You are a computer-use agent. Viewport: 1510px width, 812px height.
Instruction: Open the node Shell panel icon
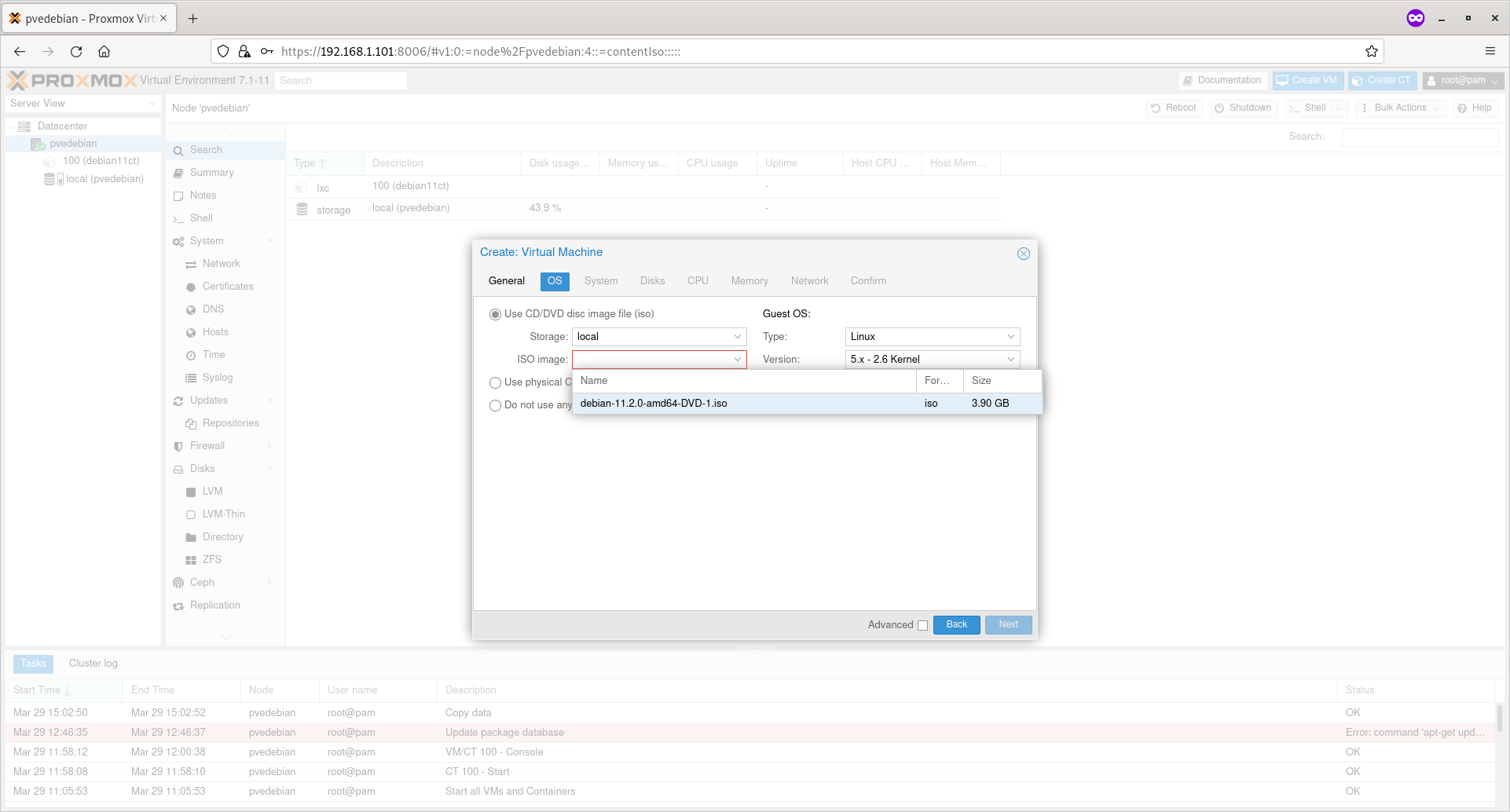click(x=178, y=219)
